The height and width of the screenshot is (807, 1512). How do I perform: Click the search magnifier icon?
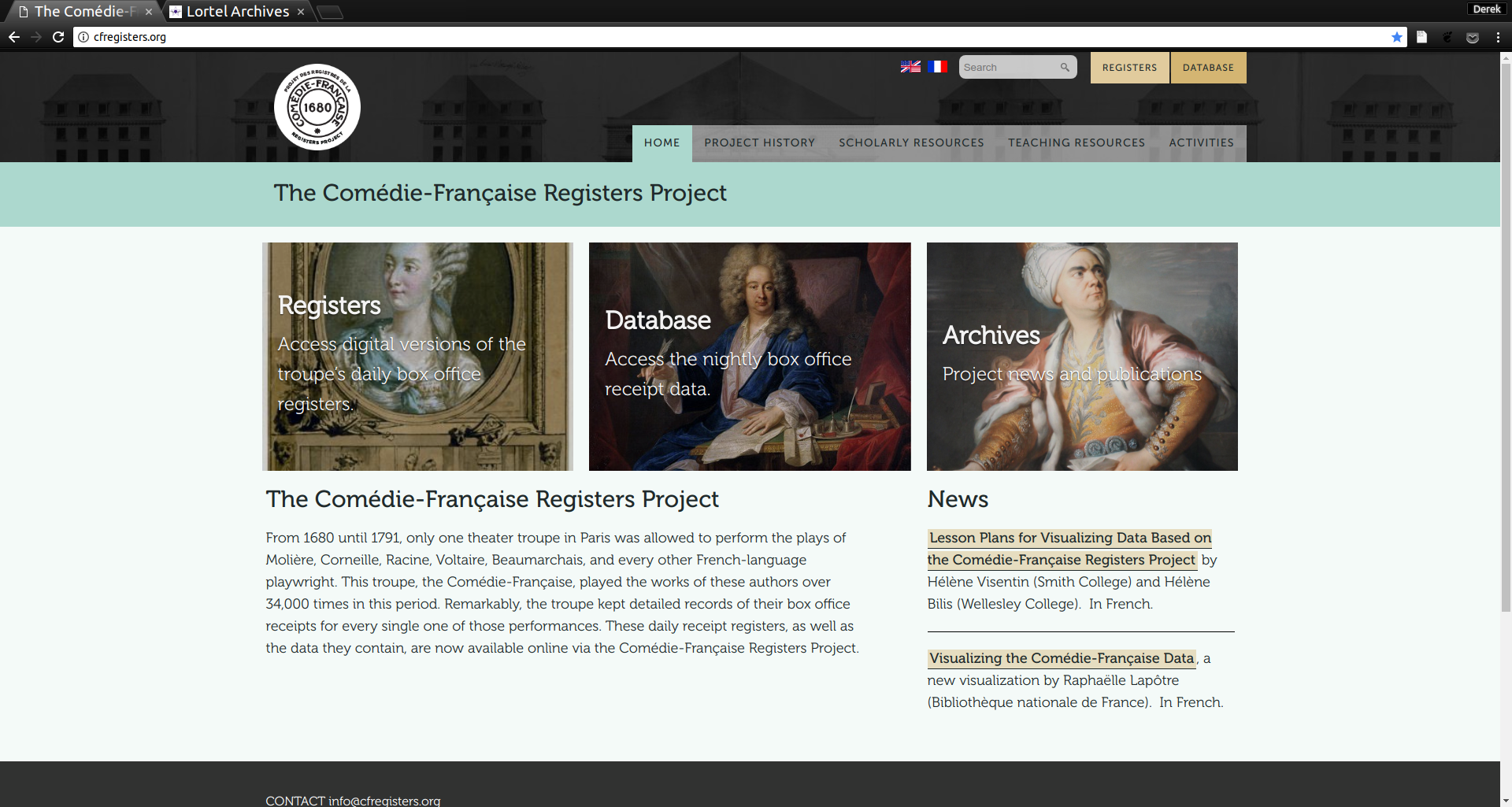click(x=1065, y=67)
